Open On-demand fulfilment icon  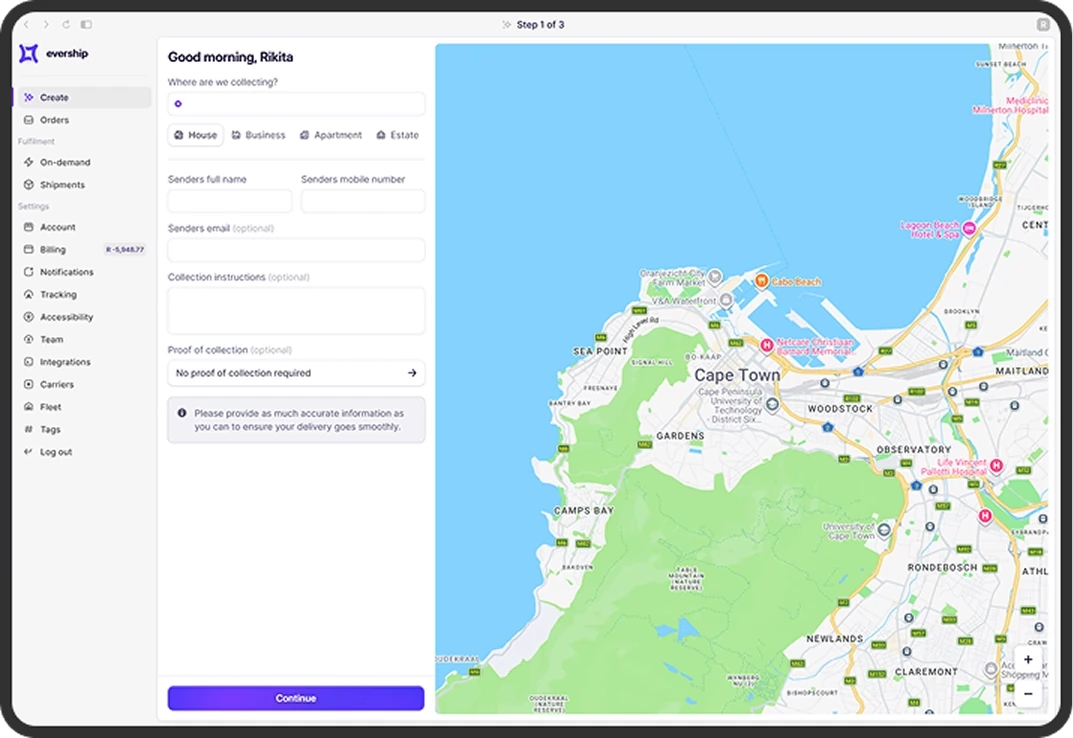[x=29, y=162]
